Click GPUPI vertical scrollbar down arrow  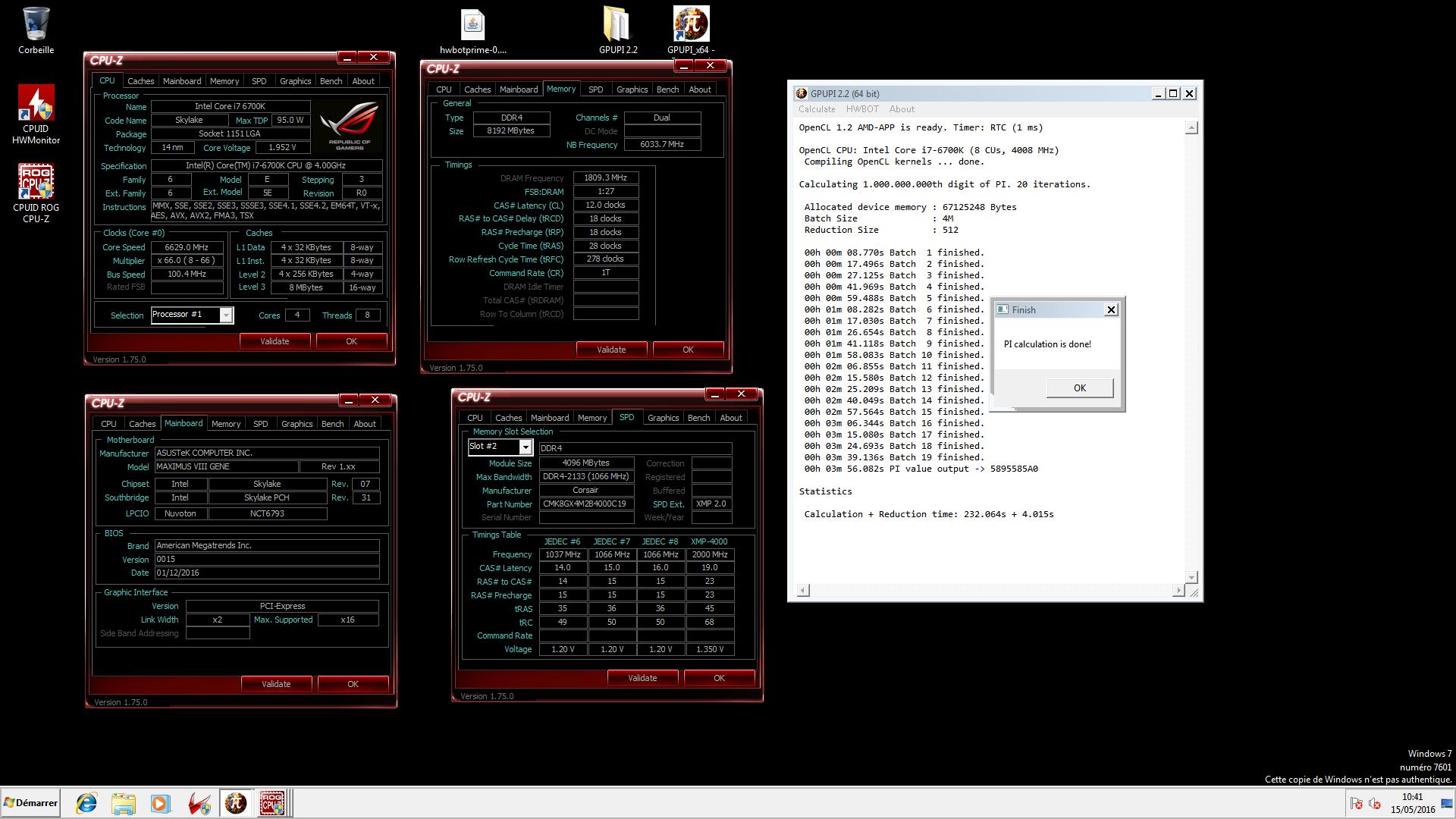click(1191, 577)
